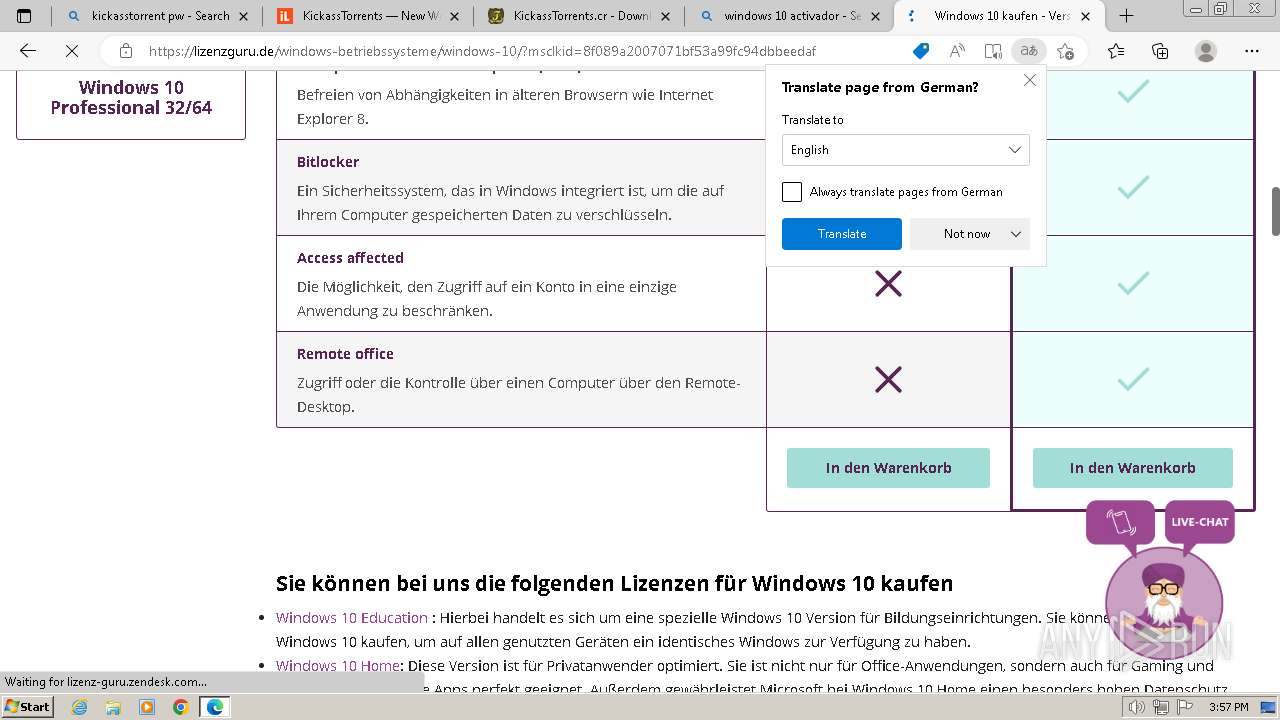Open media player from the taskbar
The image size is (1280, 720).
coord(147,707)
